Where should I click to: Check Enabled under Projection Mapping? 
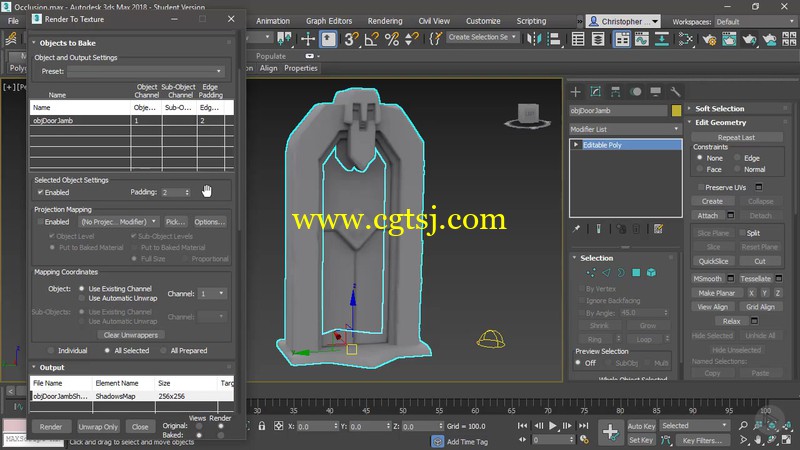tap(40, 222)
